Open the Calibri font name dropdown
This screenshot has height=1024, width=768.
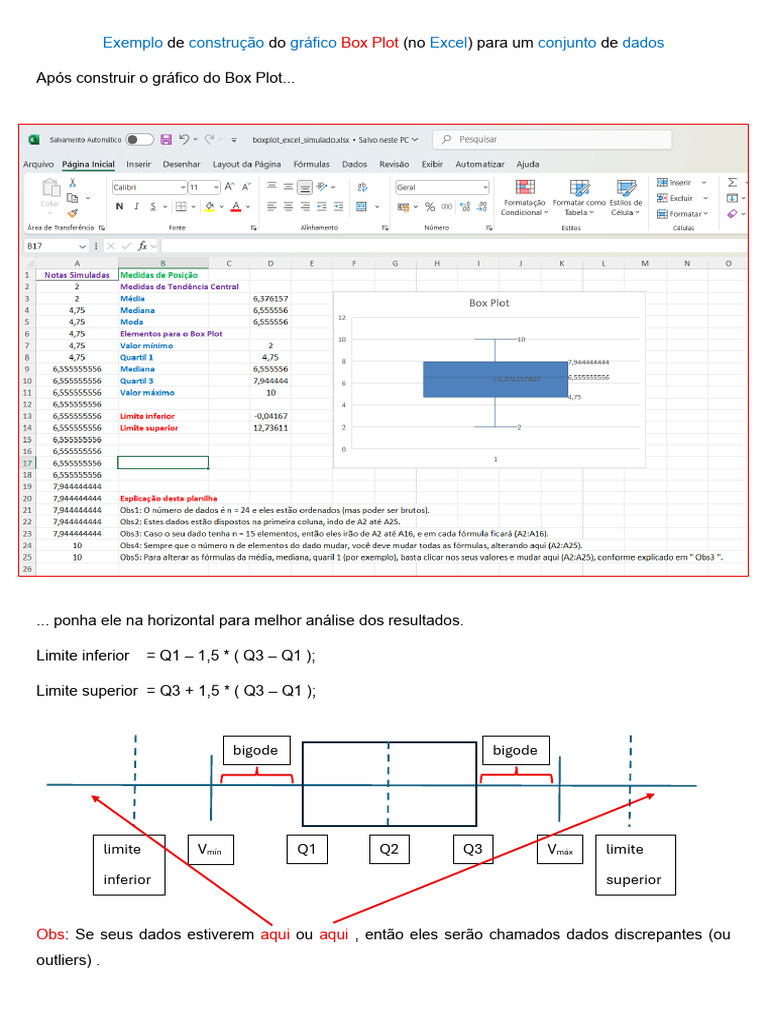click(183, 187)
